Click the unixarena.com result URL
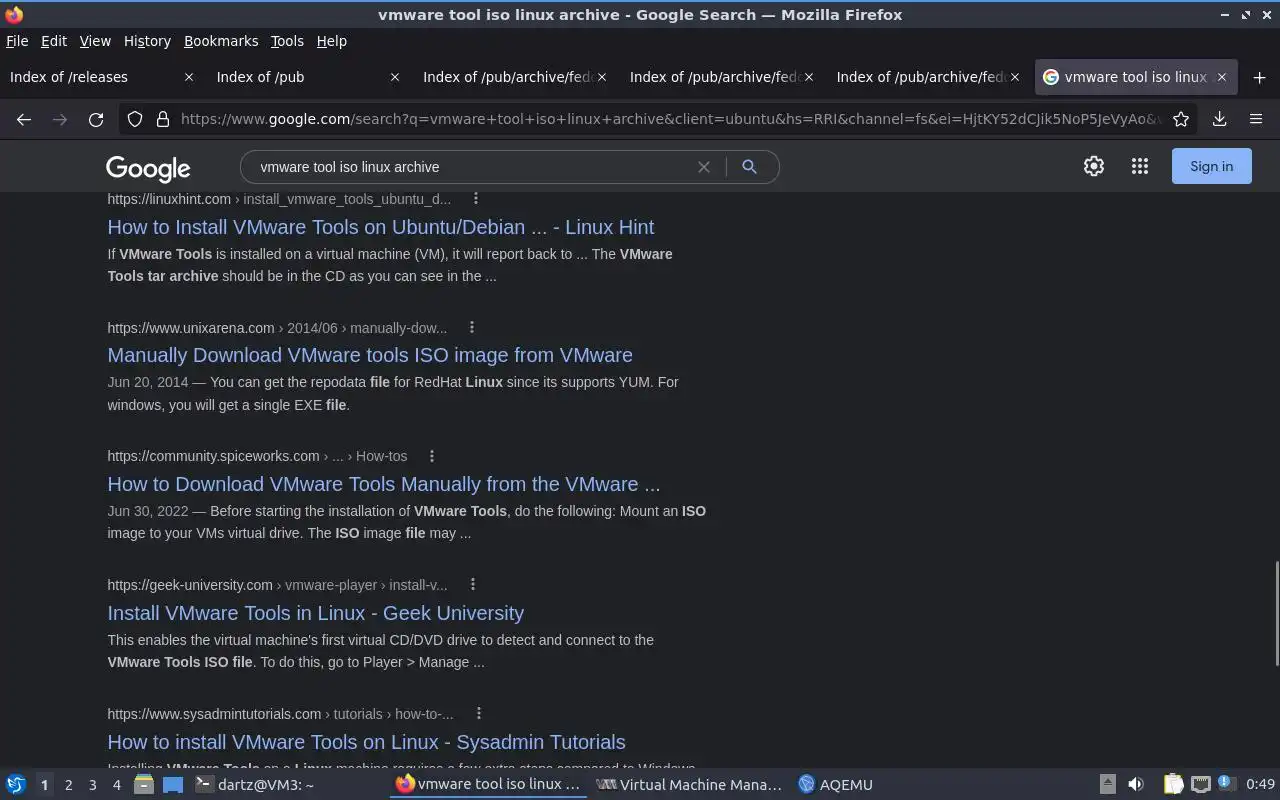Screen dimensions: 1280x800 coord(277,328)
